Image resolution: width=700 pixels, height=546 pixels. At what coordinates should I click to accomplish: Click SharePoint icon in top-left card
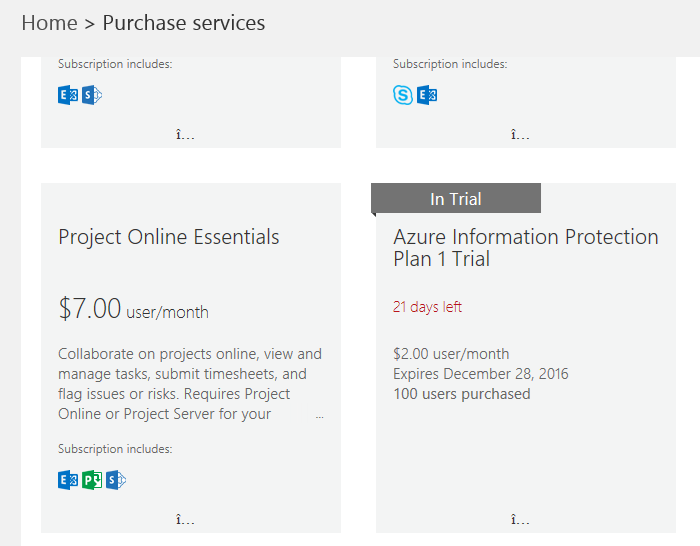tap(92, 95)
